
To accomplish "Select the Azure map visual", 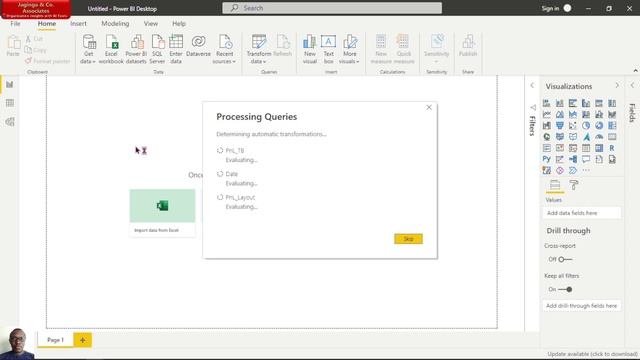I will [586, 137].
